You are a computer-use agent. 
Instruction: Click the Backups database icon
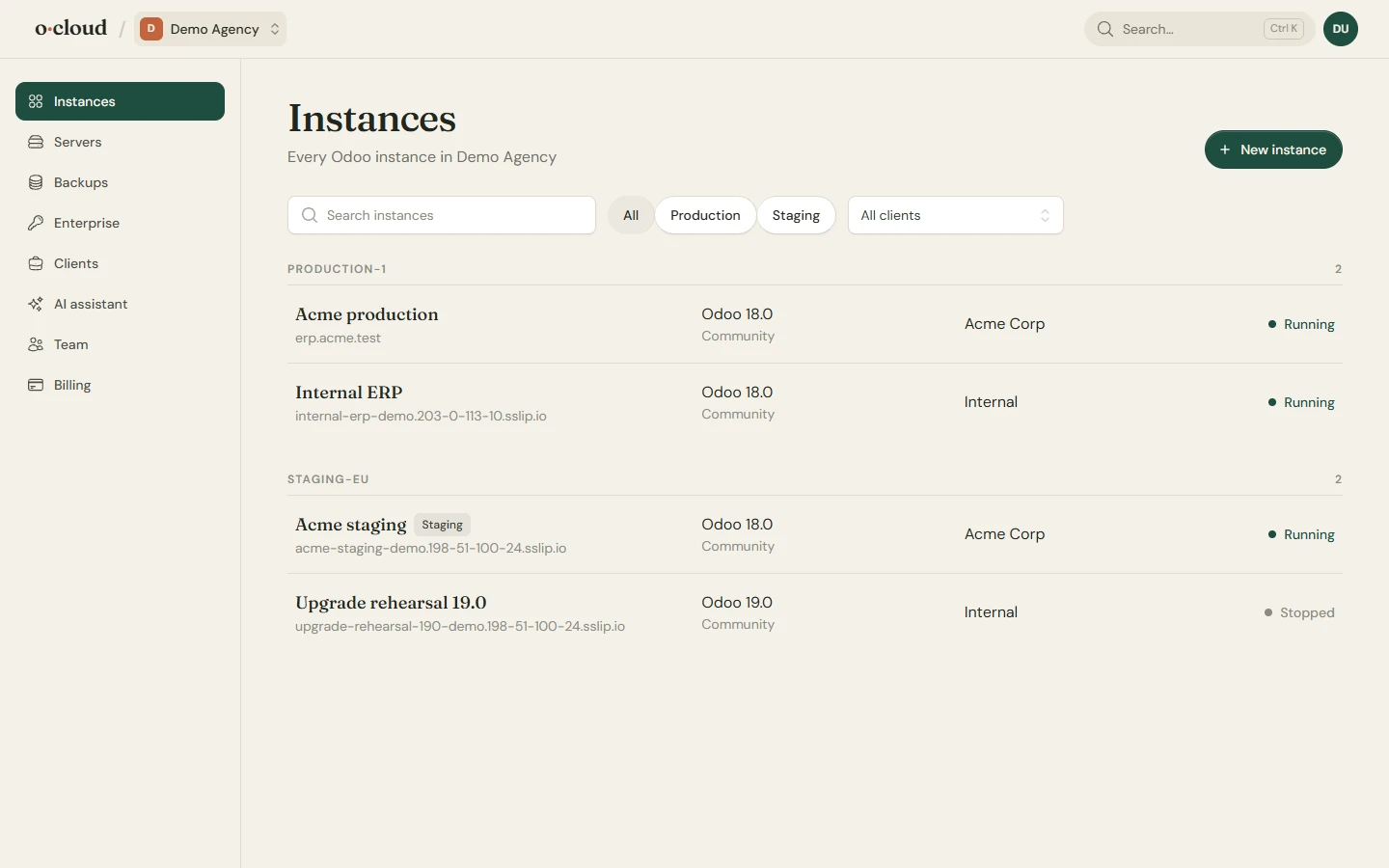[36, 182]
